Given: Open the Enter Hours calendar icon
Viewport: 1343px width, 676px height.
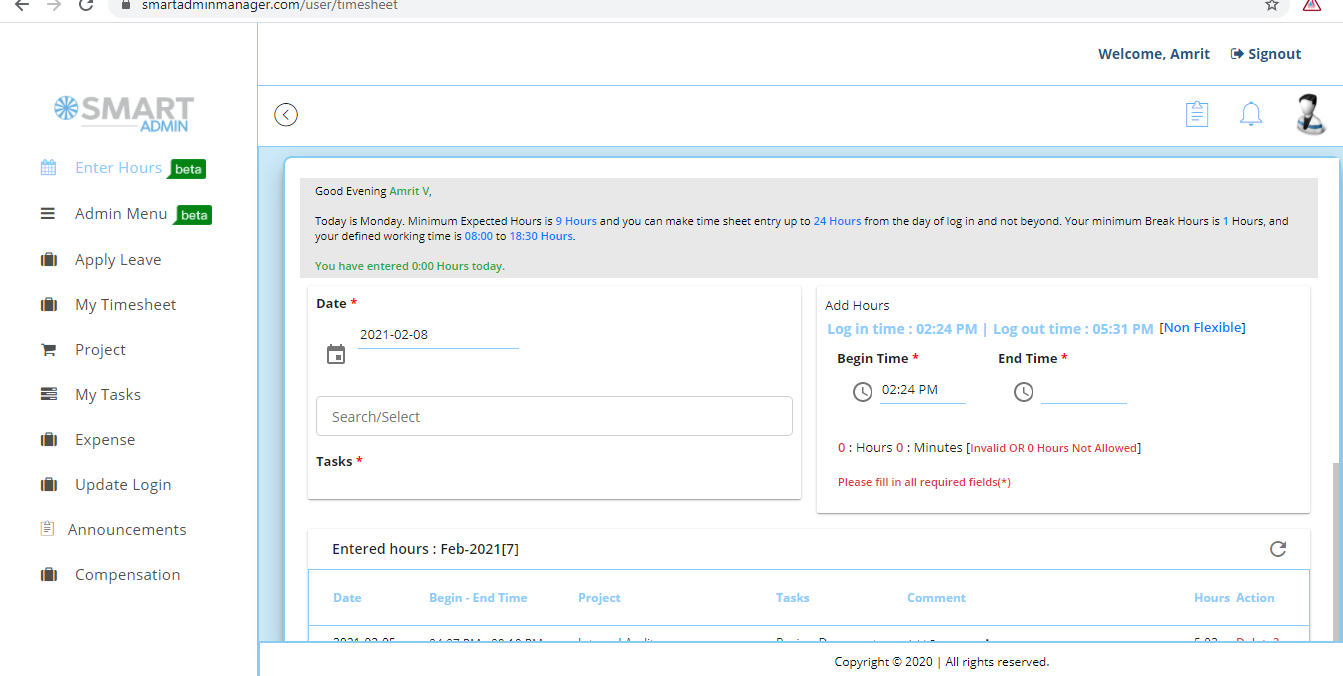Looking at the screenshot, I should (48, 167).
